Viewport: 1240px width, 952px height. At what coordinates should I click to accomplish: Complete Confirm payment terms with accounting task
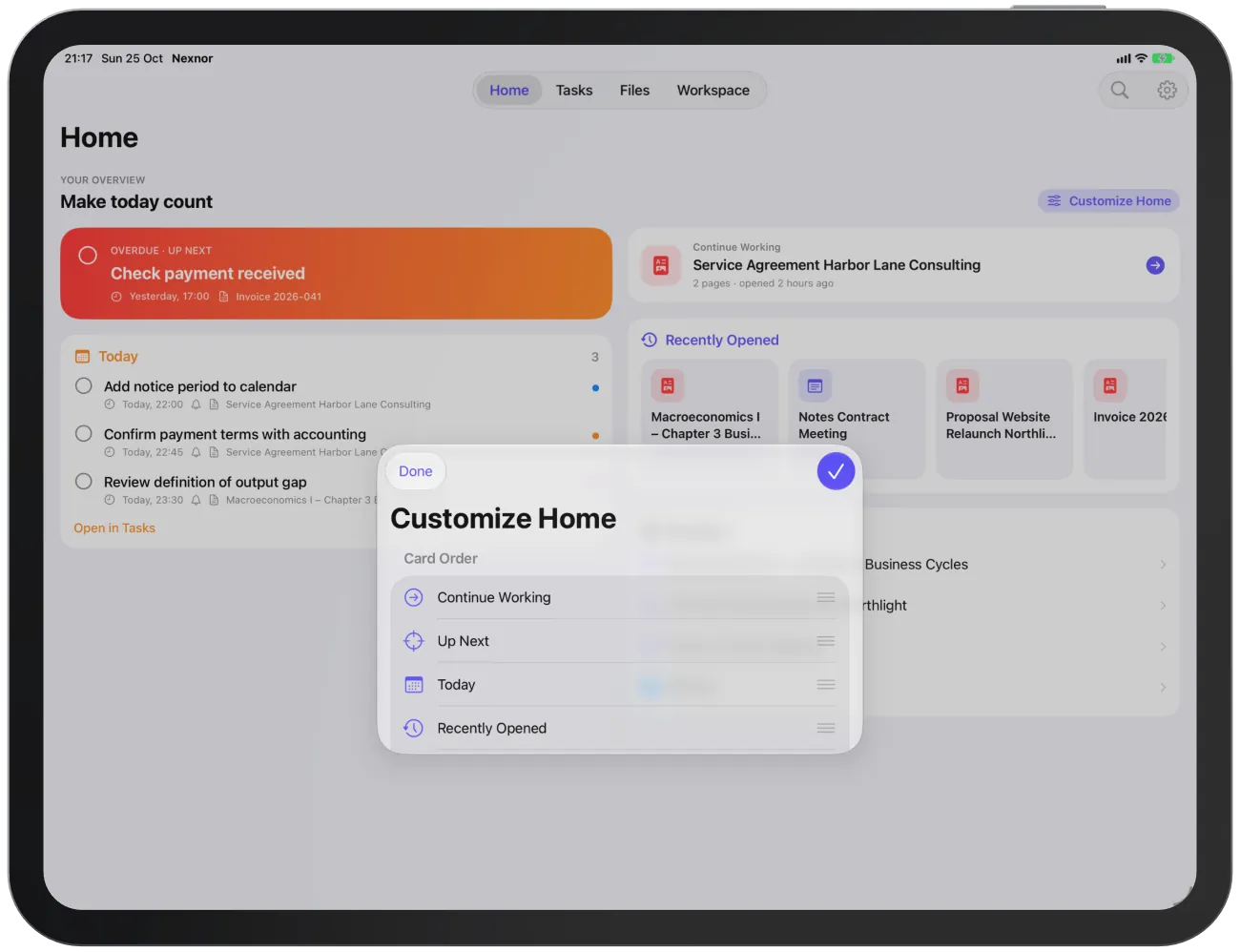(x=84, y=433)
